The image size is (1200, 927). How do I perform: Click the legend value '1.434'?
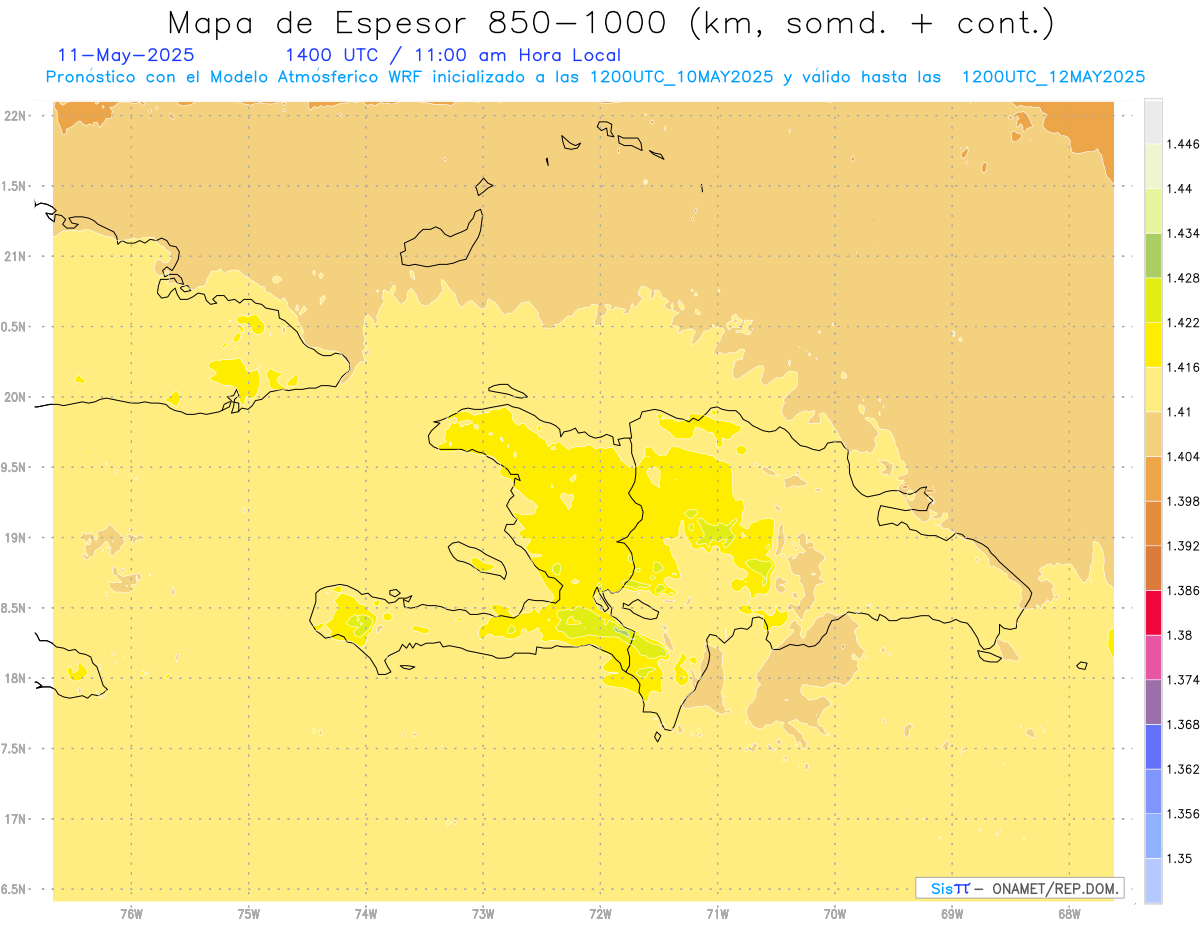click(1184, 233)
